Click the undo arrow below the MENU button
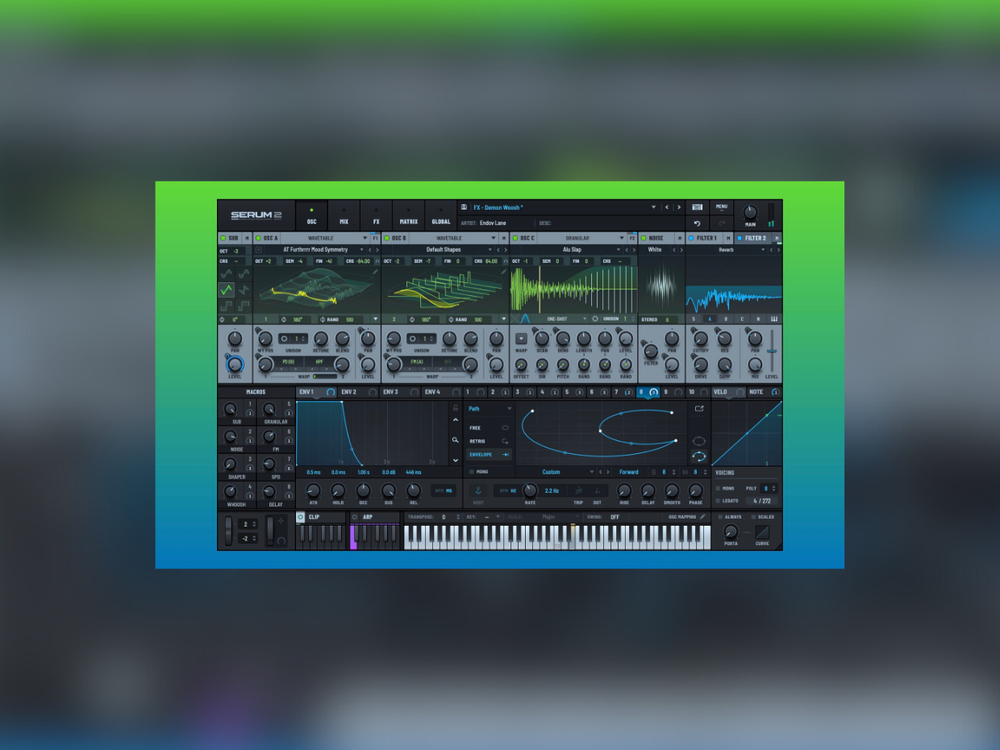This screenshot has height=750, width=1000. click(697, 224)
